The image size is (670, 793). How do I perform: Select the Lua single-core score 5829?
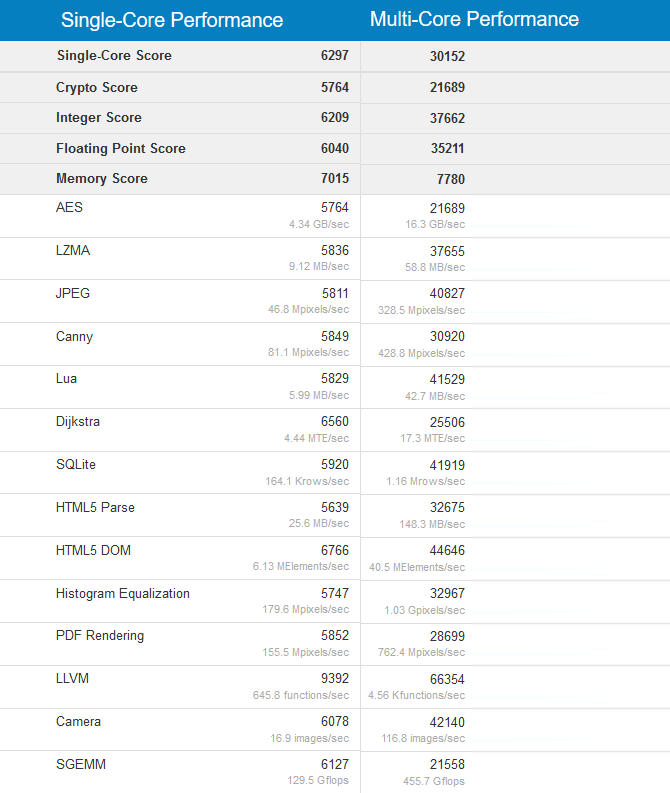tap(335, 378)
